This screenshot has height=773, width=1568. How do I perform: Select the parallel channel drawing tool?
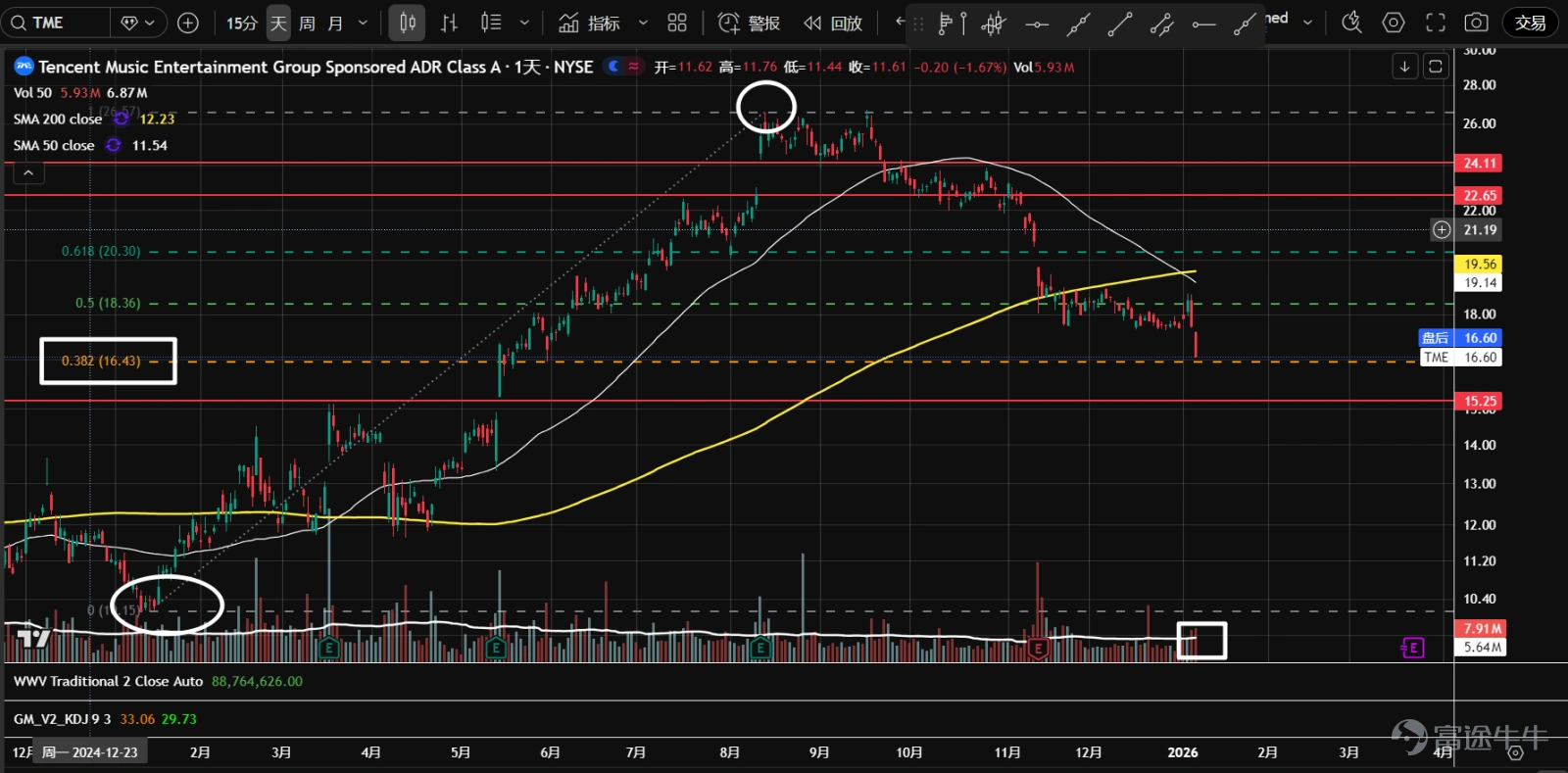point(1161,24)
